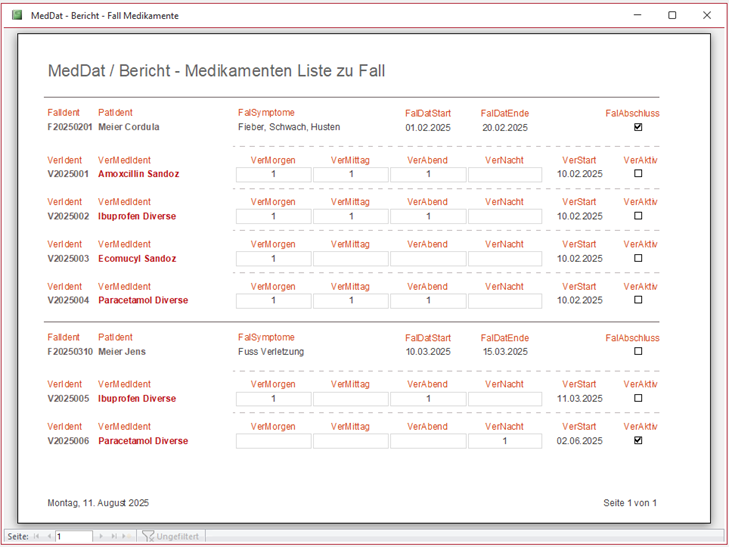Uncheck VerAktiv for V2025006 Paracetamol Diverse
The image size is (729, 547).
pos(638,441)
